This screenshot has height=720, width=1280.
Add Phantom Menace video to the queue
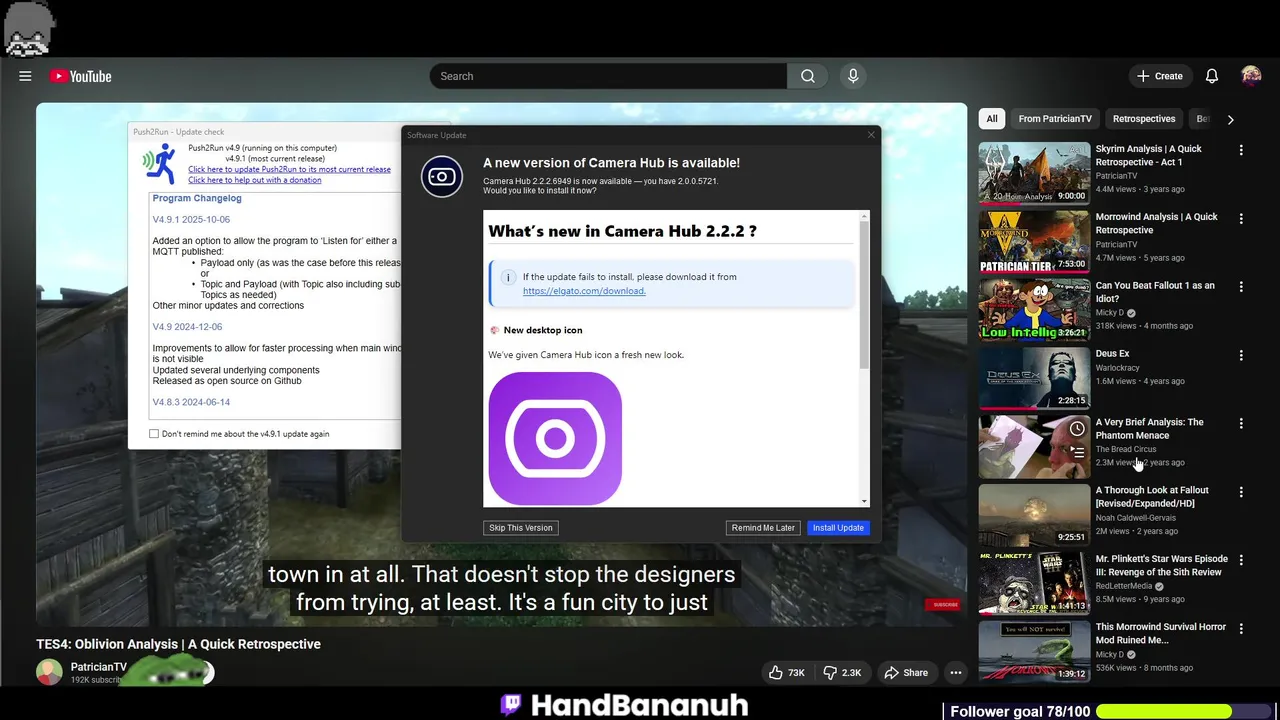click(x=1077, y=452)
